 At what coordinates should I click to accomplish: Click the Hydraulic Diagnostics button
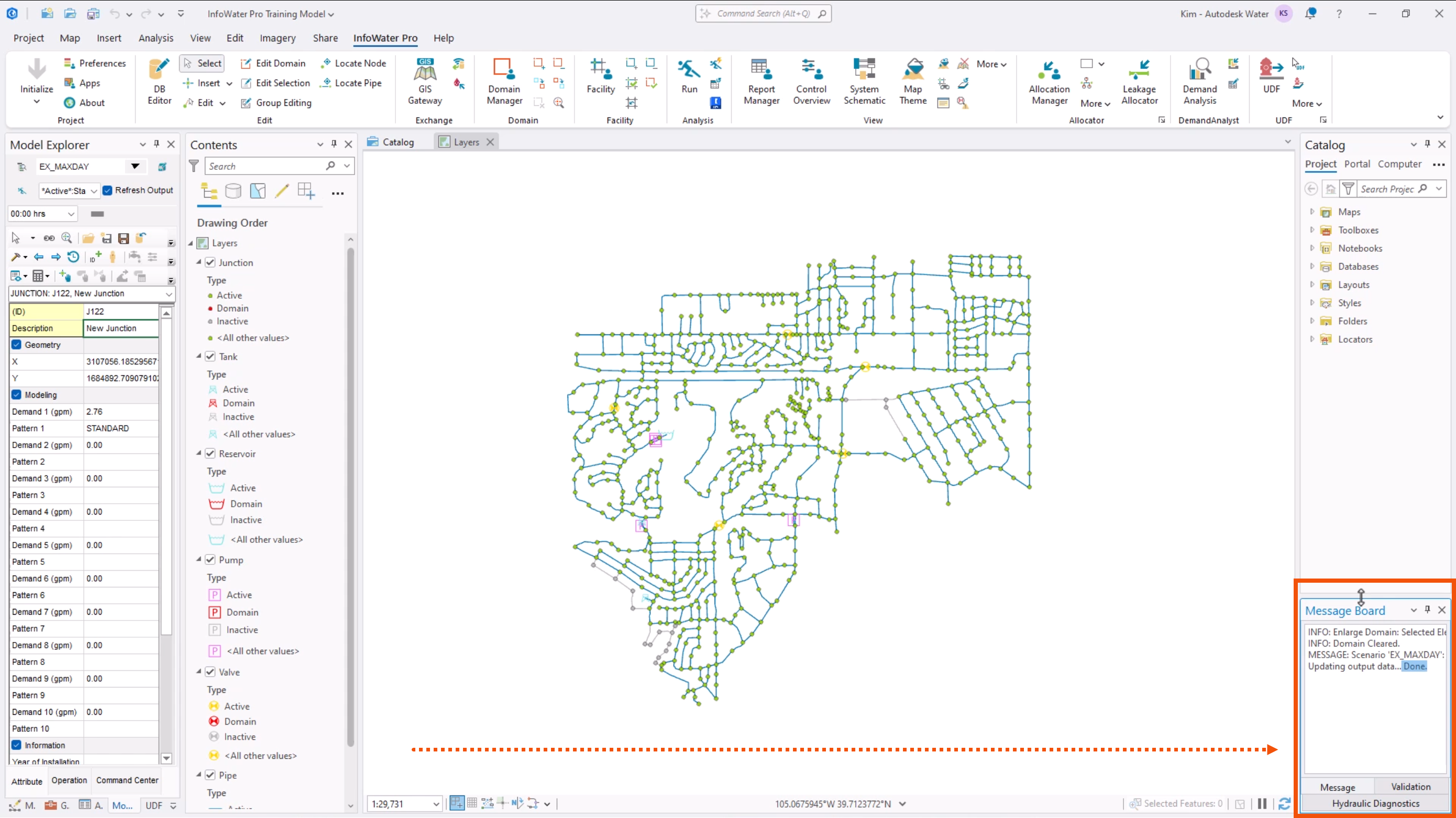click(x=1376, y=803)
